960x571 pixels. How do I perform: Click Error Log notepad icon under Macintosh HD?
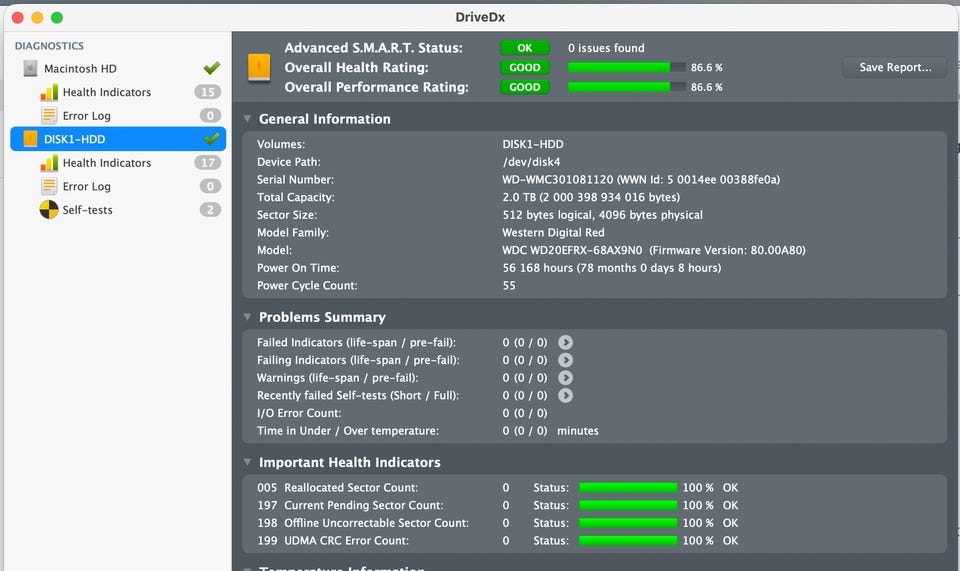49,116
